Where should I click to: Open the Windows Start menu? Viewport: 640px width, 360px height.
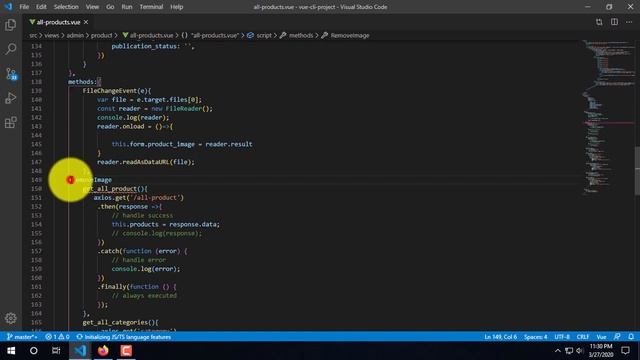tap(11, 351)
